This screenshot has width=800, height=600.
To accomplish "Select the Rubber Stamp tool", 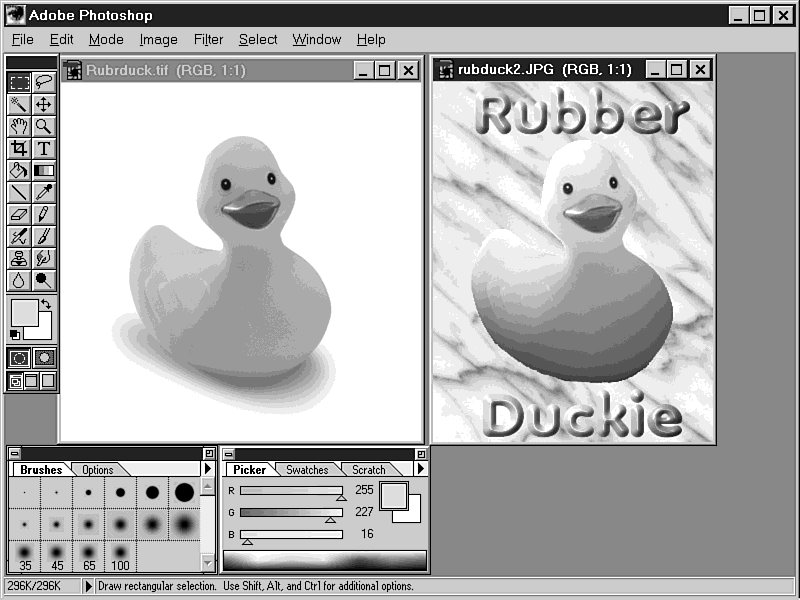I will pyautogui.click(x=19, y=258).
